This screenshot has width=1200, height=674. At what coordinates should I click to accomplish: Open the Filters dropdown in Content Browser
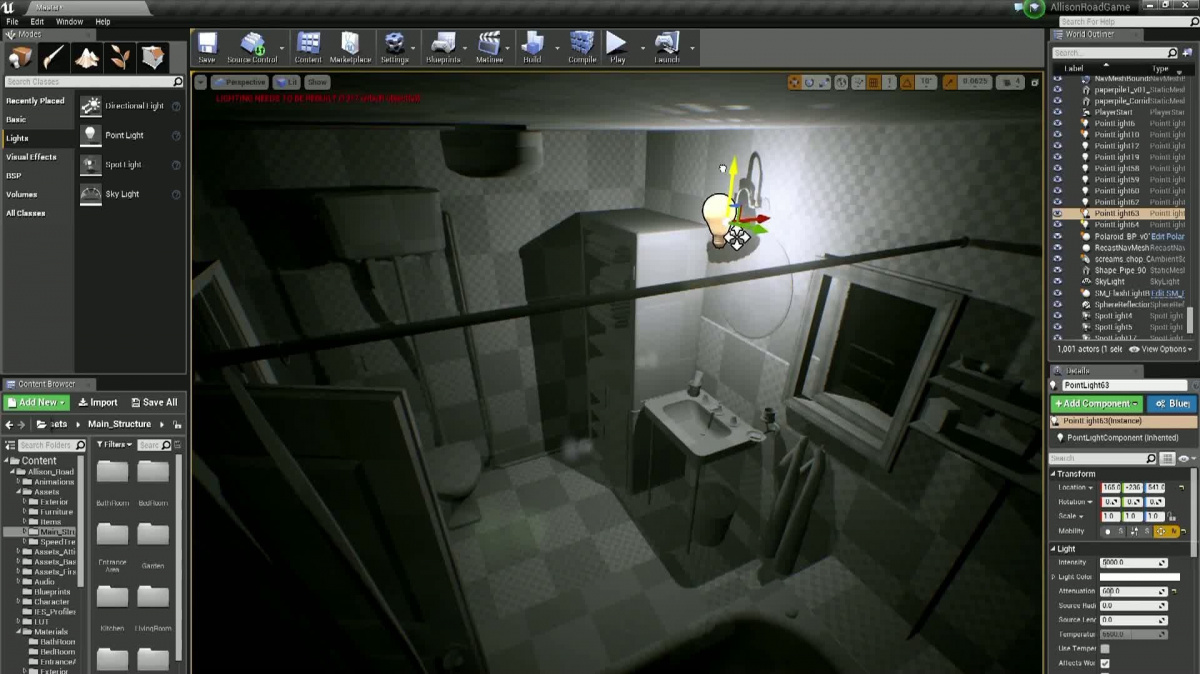[114, 444]
